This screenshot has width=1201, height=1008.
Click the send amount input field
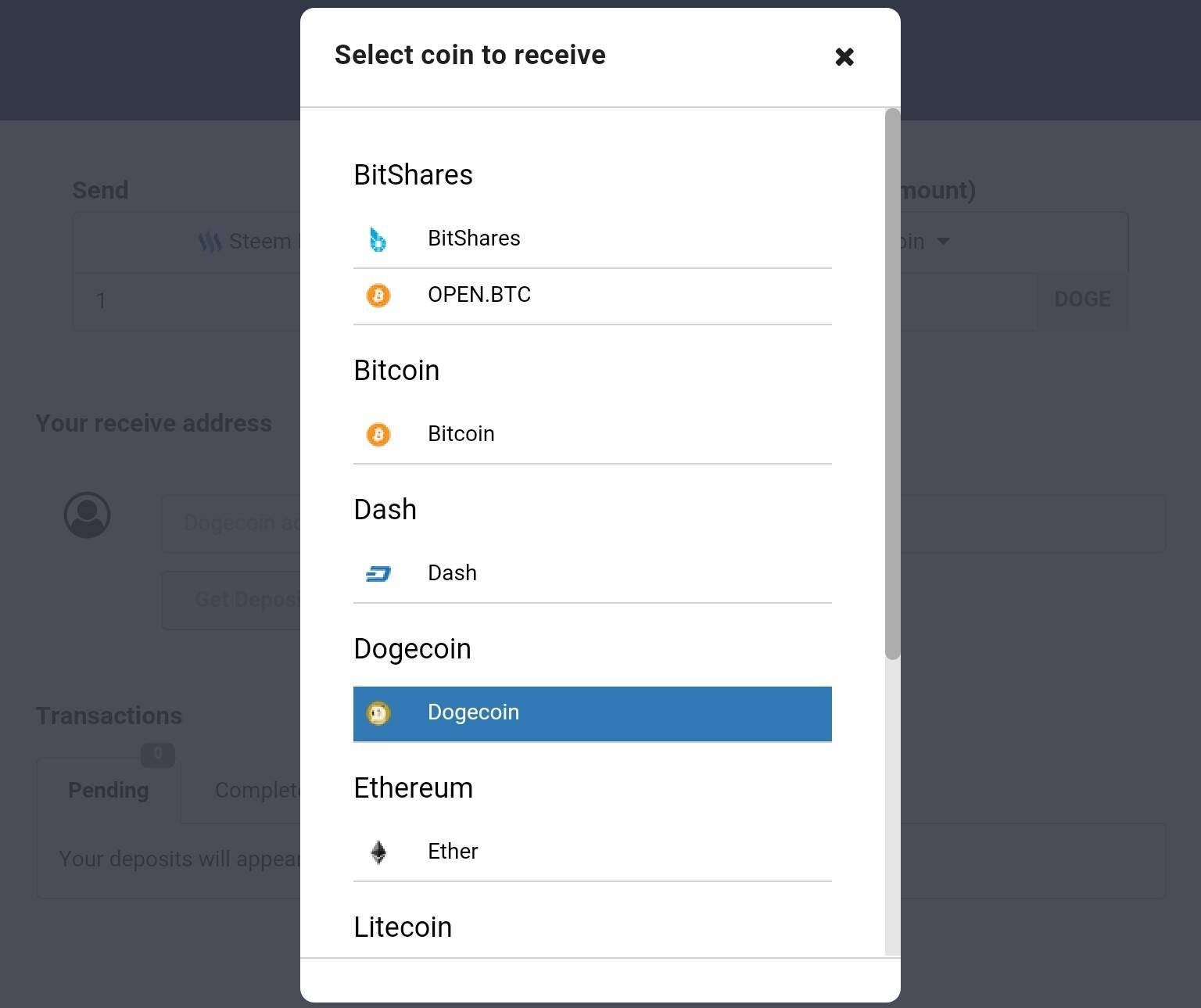(x=188, y=301)
